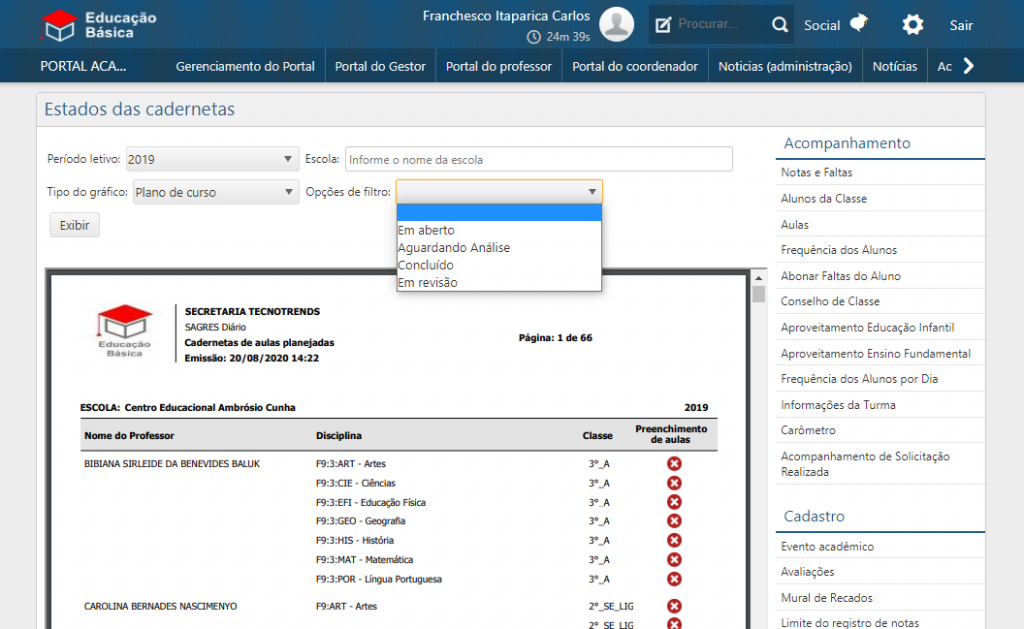Open the Aulas sidebar link
Image resolution: width=1024 pixels, height=629 pixels.
pos(794,225)
